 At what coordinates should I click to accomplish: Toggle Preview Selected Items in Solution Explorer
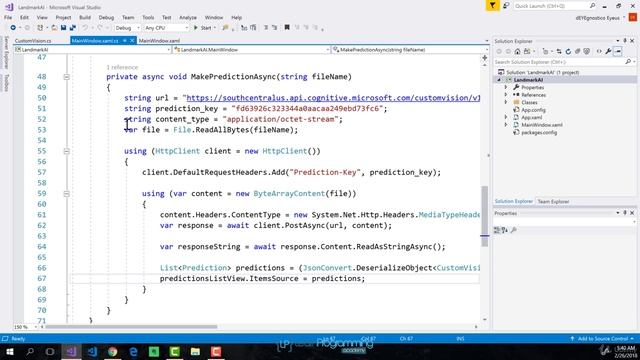point(618,51)
